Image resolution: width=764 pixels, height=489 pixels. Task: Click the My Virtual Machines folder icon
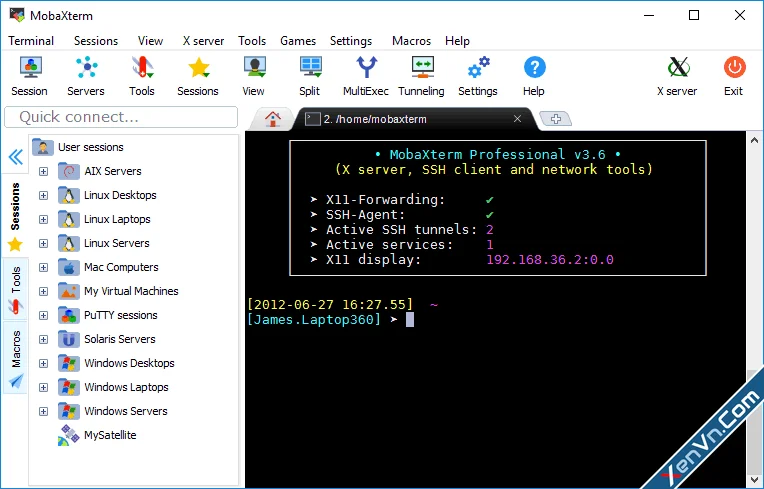coord(68,291)
